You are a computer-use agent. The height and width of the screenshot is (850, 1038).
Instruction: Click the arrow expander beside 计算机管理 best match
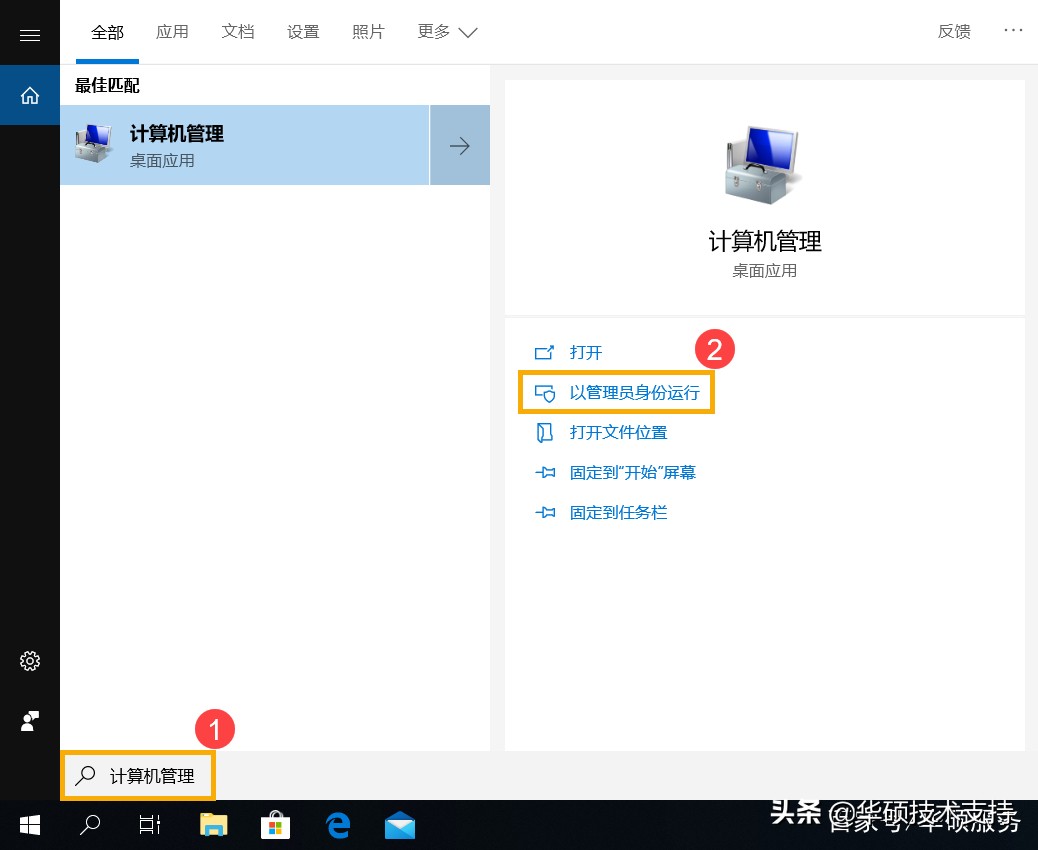[x=459, y=145]
